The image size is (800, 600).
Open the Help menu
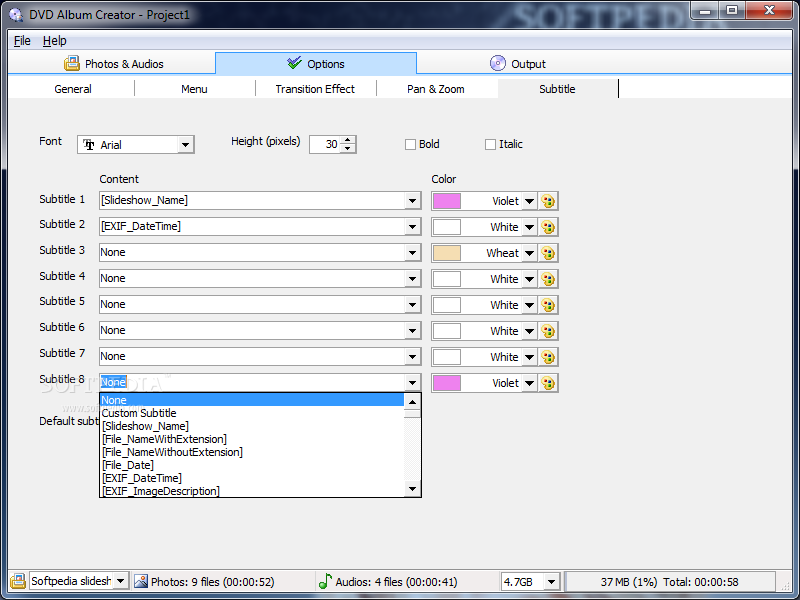pyautogui.click(x=55, y=41)
